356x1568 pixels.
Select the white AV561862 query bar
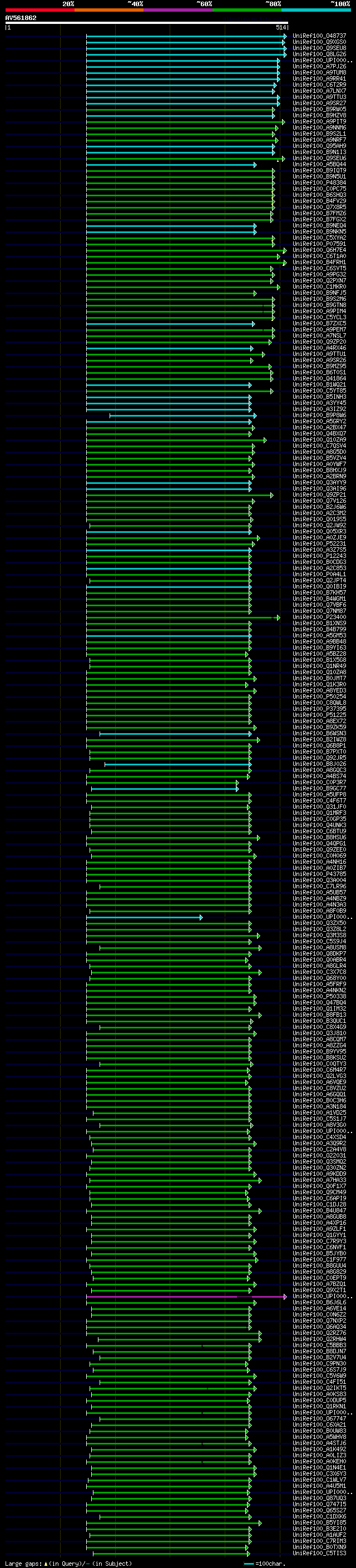(147, 23)
